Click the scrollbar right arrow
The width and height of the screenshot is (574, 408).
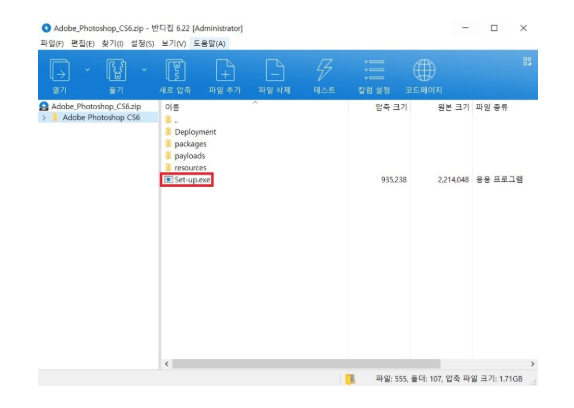[533, 364]
